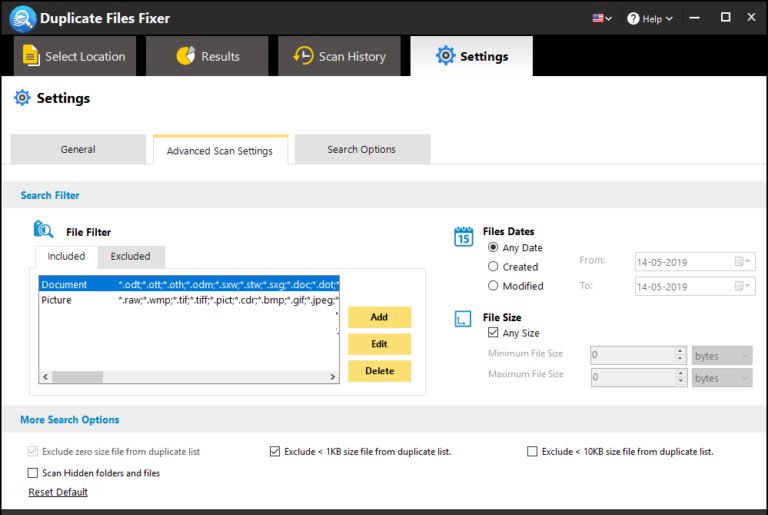
Task: Select the Settings top tab
Action: (472, 56)
